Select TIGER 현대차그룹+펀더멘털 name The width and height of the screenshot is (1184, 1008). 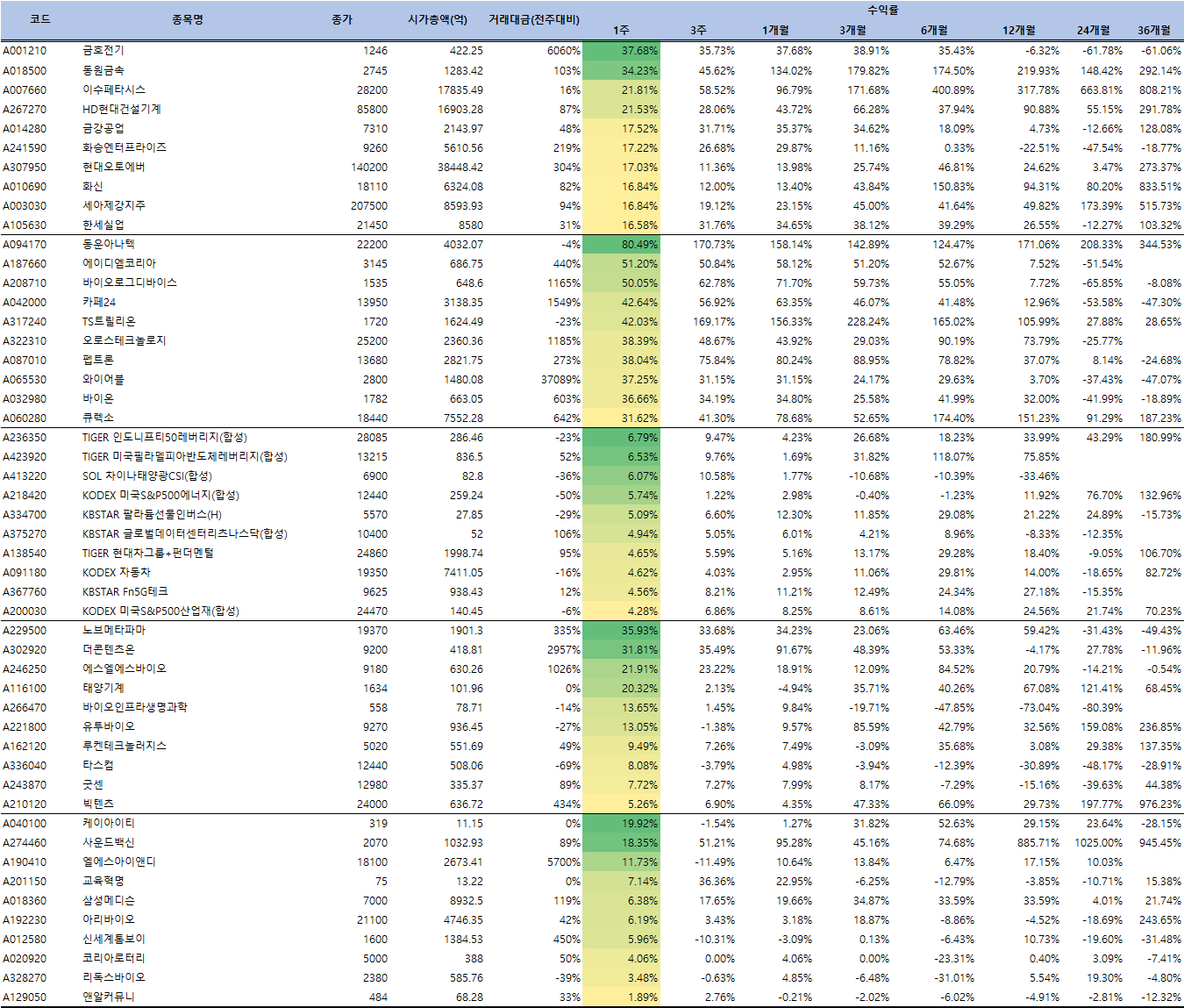pyautogui.click(x=148, y=553)
